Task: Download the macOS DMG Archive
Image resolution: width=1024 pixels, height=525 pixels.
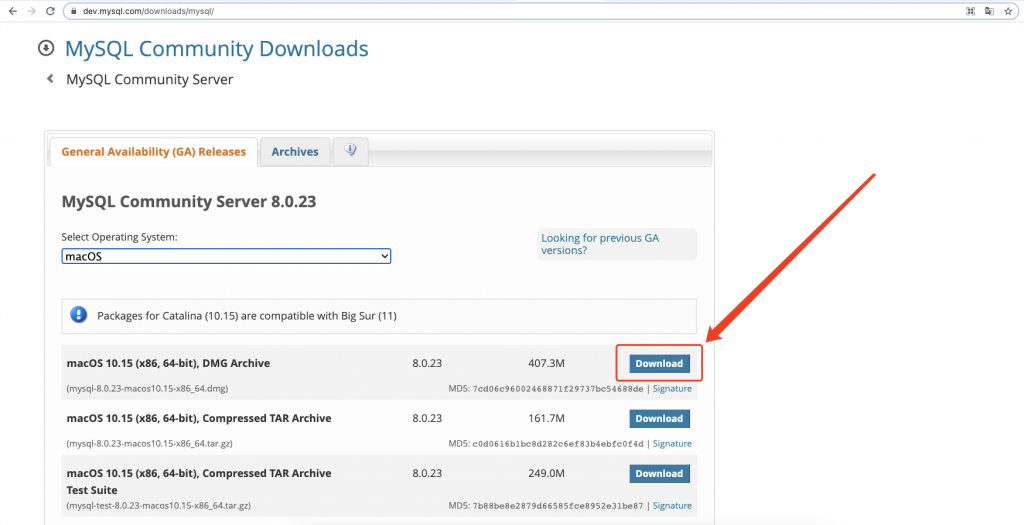Action: click(660, 364)
